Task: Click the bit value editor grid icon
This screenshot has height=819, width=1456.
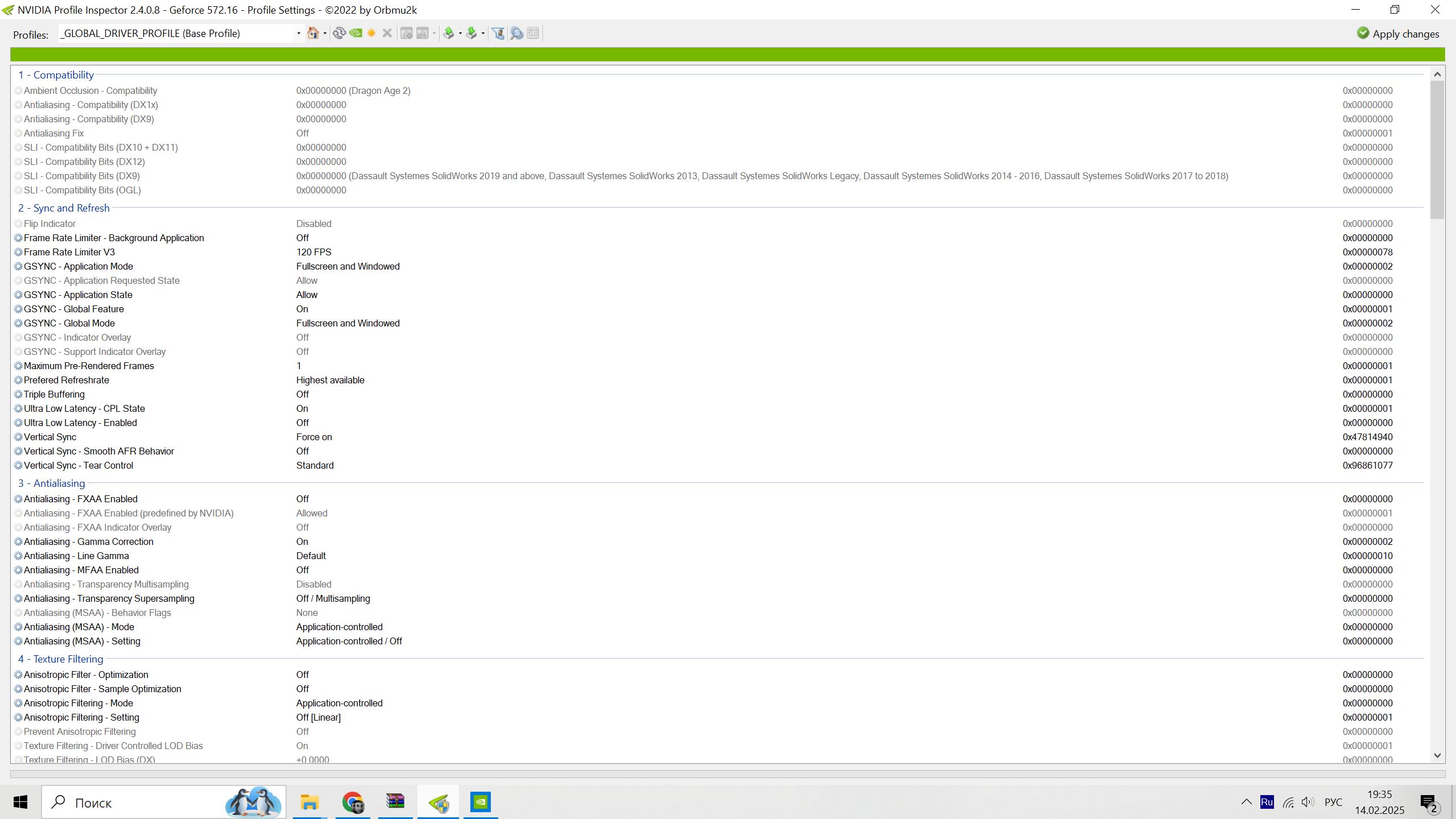Action: coord(533,33)
